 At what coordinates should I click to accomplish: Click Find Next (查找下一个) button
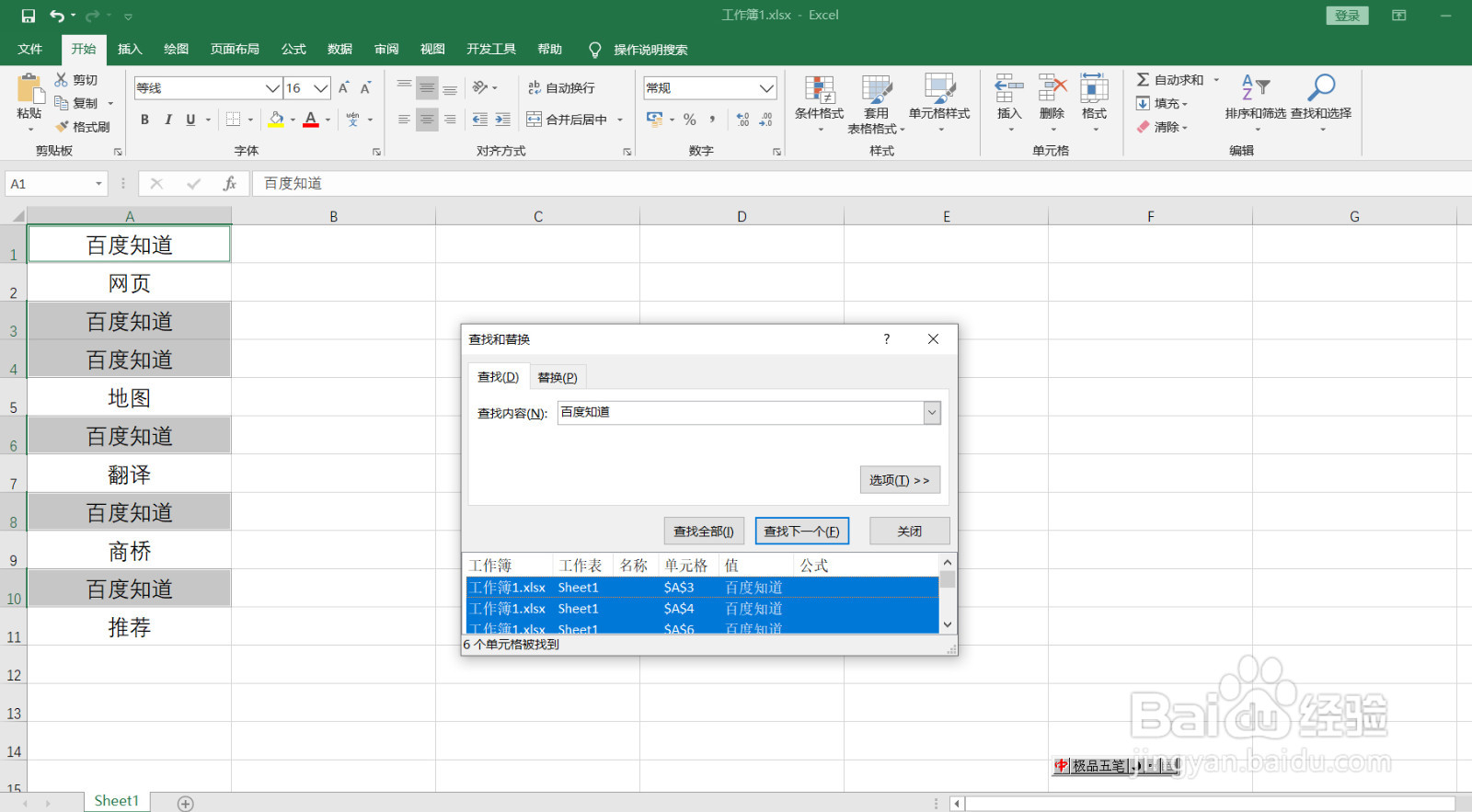pyautogui.click(x=801, y=532)
